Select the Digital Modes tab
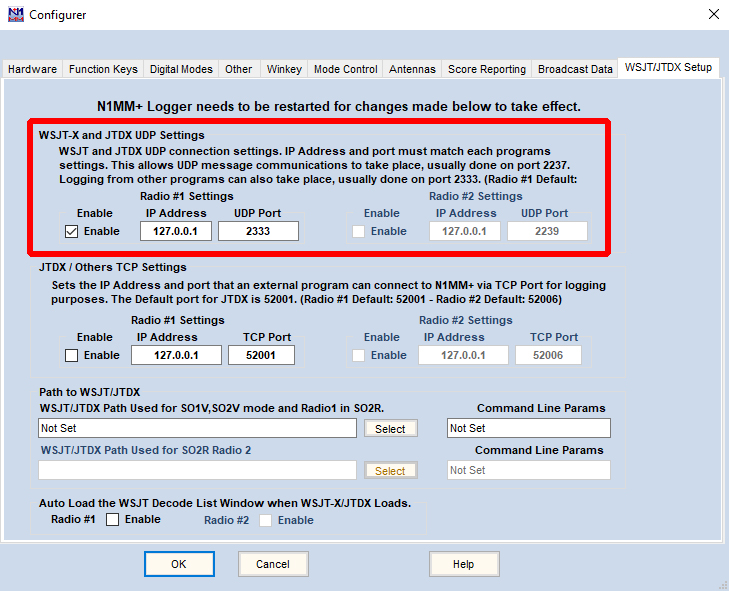 point(181,69)
